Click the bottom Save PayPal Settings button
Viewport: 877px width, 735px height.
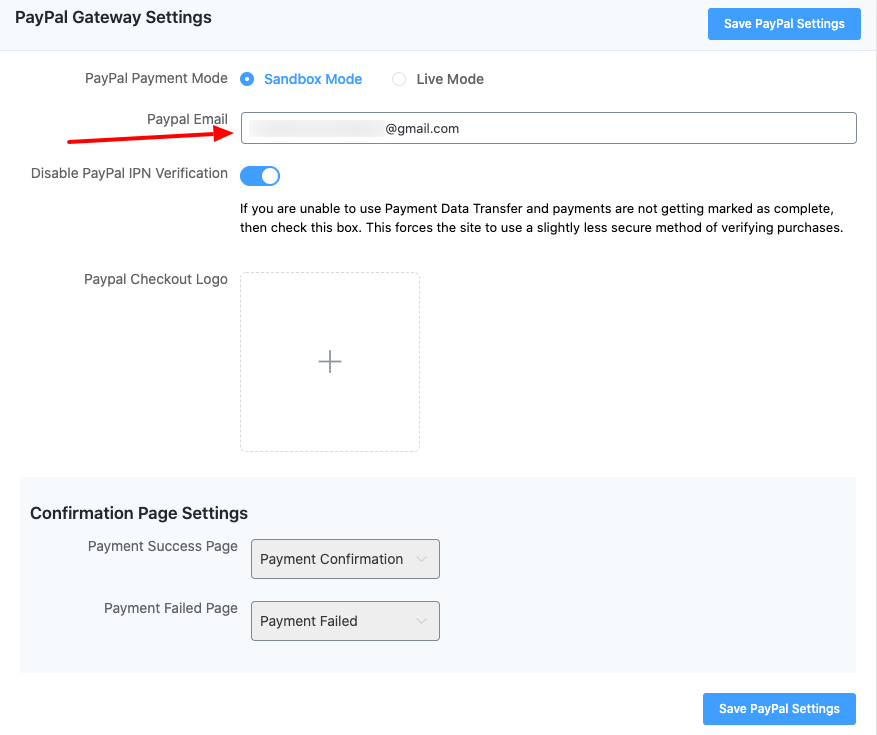click(779, 709)
